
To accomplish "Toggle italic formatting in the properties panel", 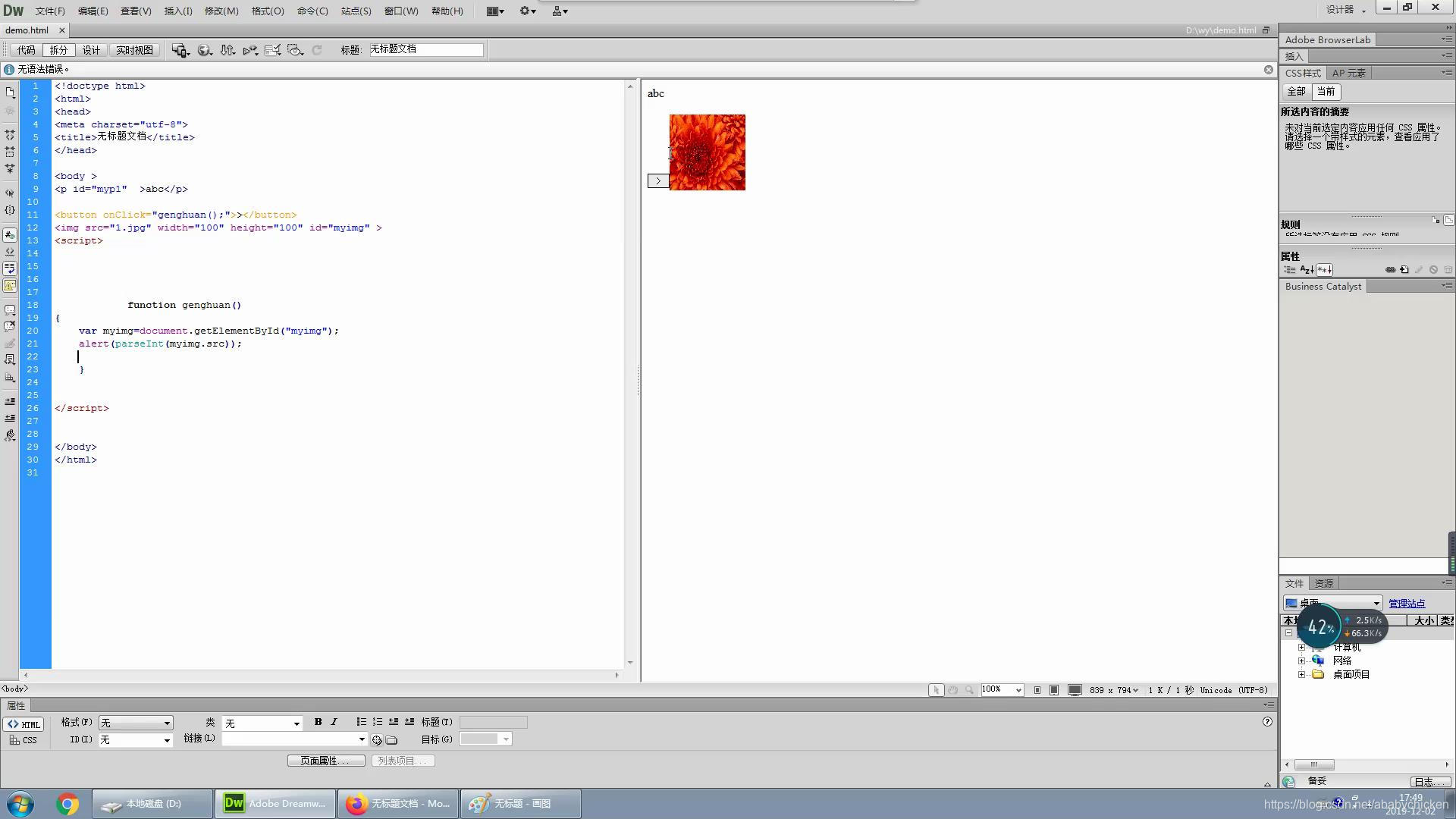I will [334, 722].
